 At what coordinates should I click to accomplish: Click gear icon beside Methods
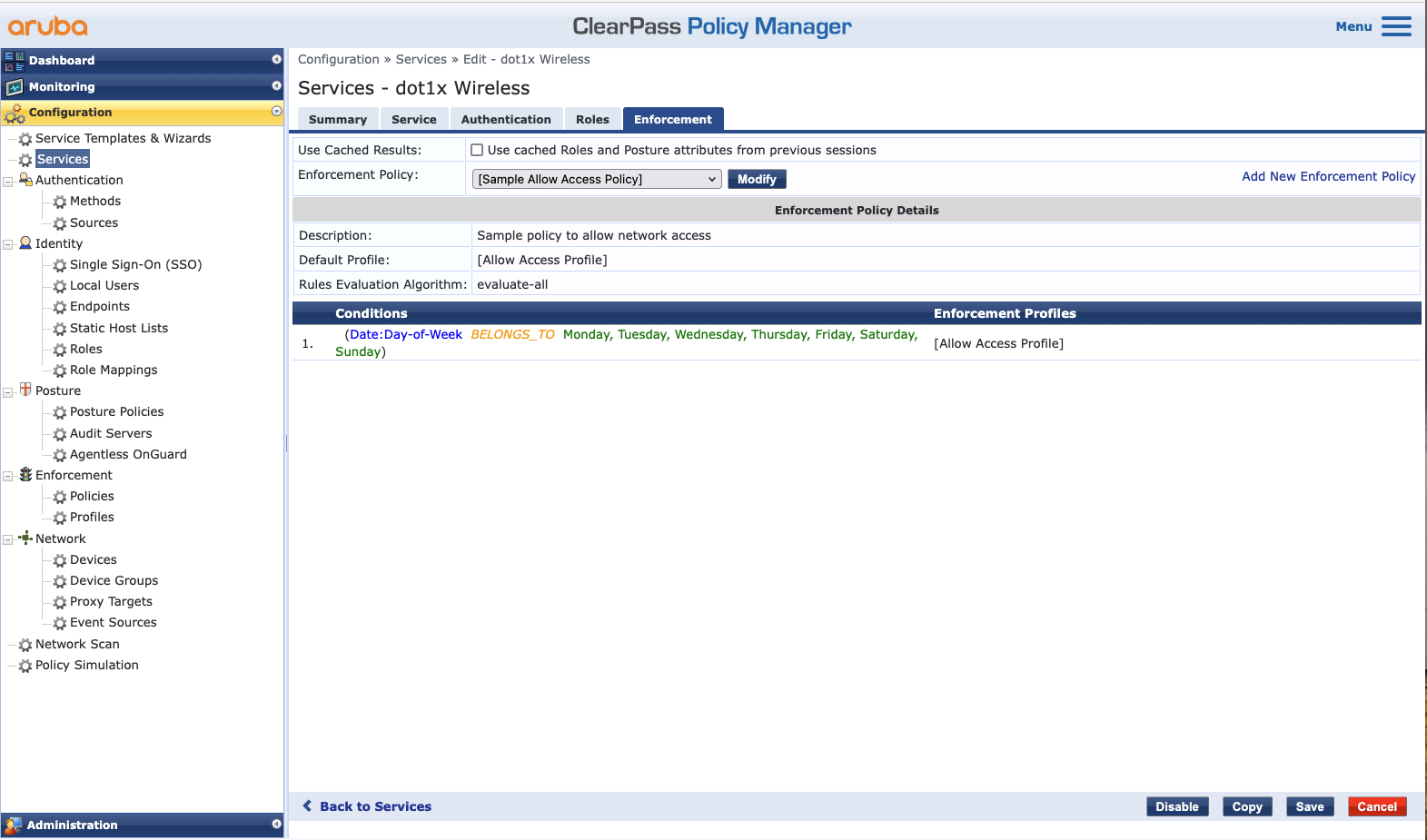[x=60, y=202]
